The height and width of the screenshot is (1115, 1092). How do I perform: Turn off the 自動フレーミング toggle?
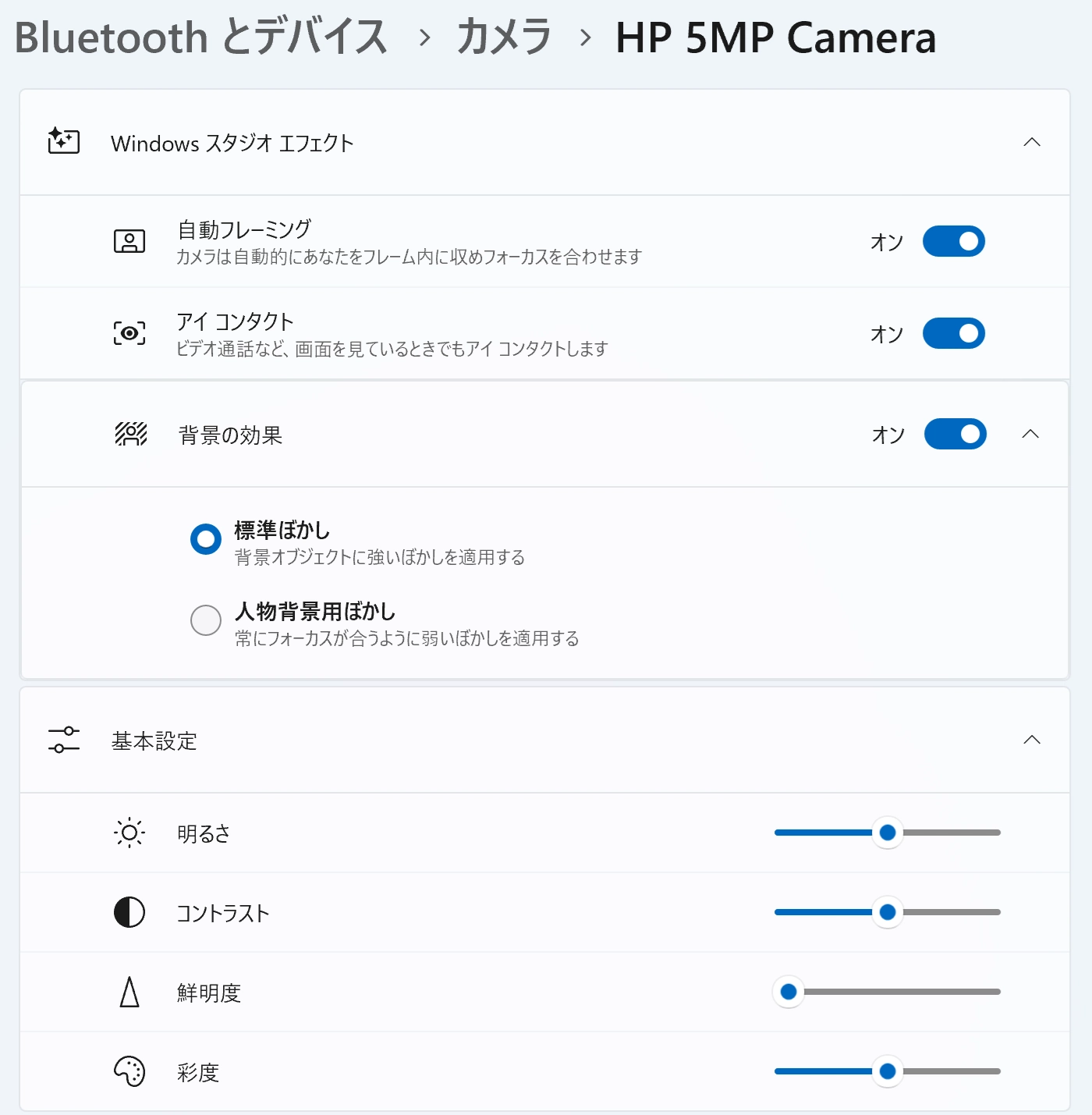[x=954, y=241]
